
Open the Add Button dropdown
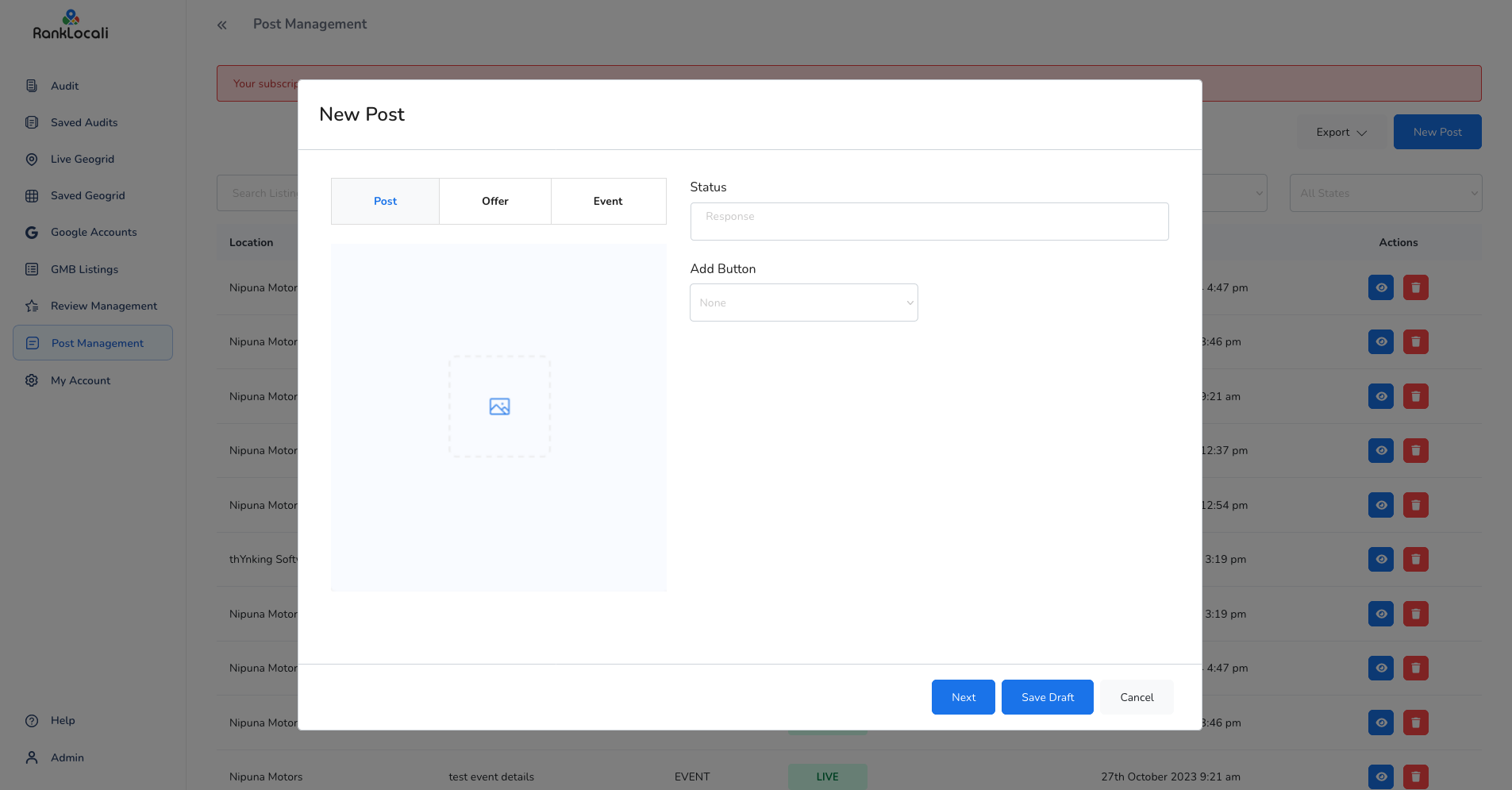(x=803, y=303)
